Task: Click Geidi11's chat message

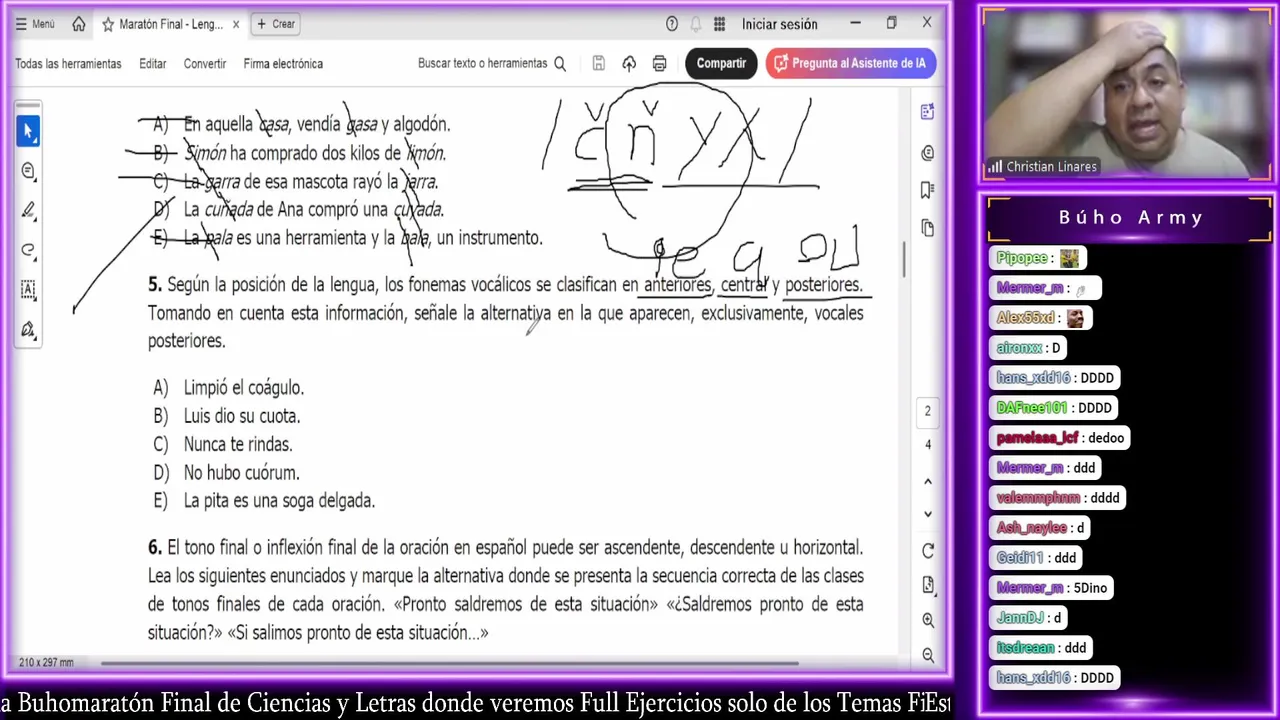Action: tap(1038, 558)
